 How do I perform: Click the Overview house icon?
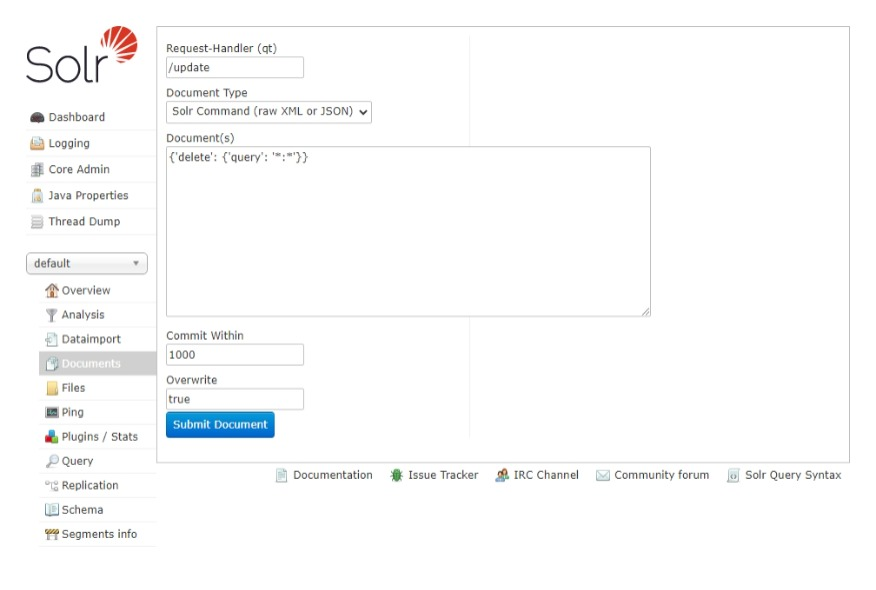(51, 291)
